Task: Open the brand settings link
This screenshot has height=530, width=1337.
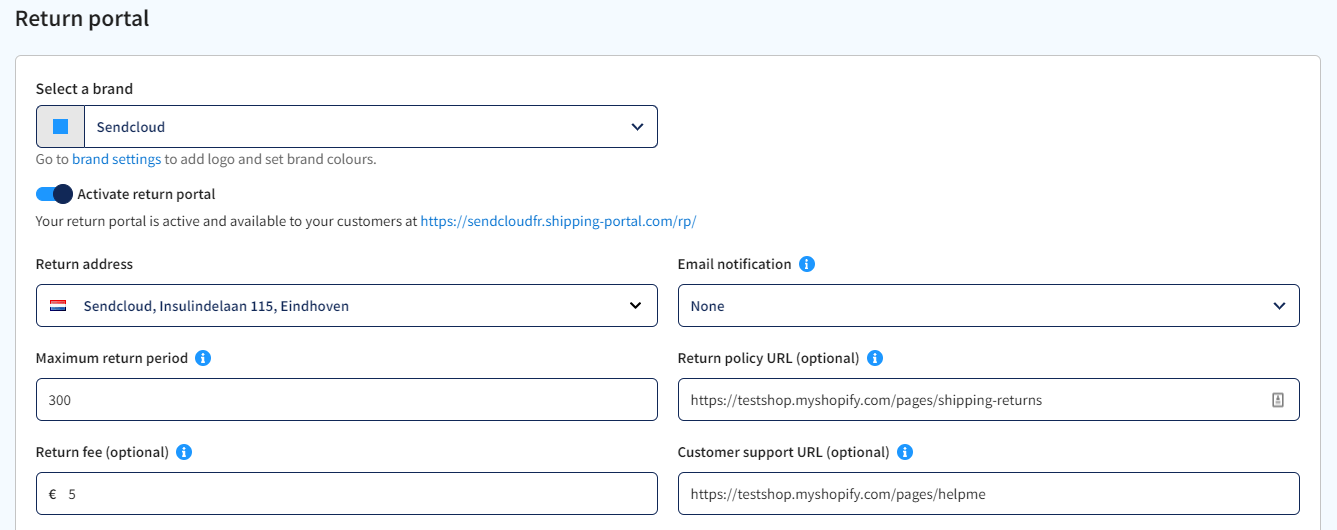Action: point(116,159)
